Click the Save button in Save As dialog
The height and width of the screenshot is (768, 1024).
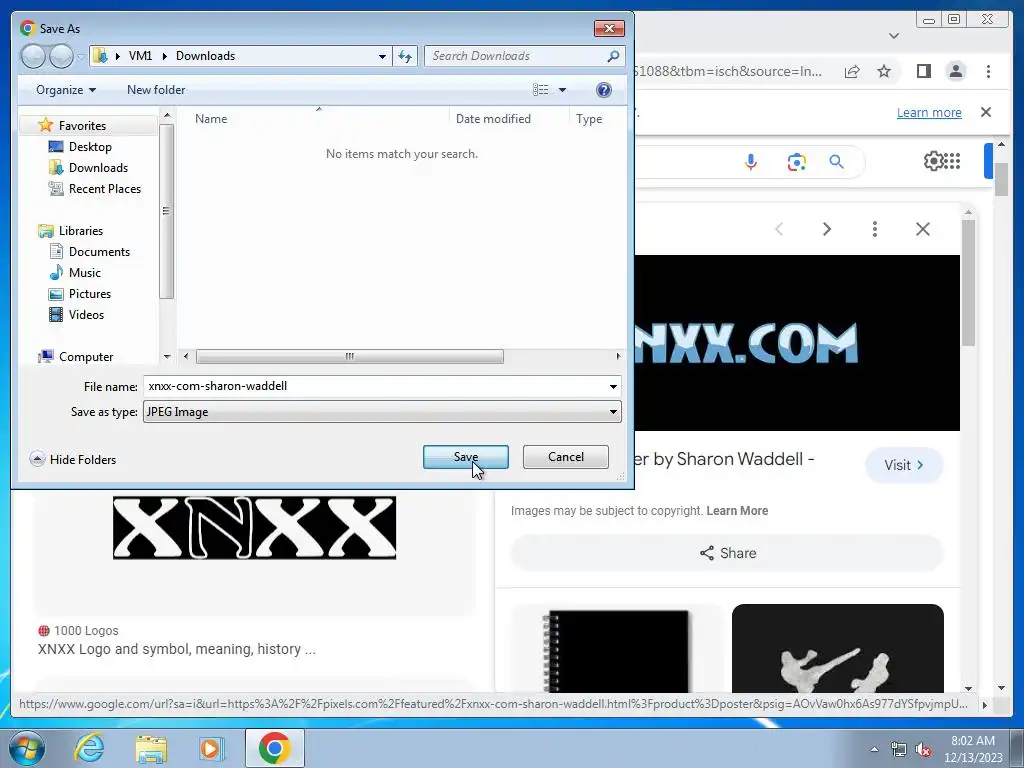pos(466,457)
